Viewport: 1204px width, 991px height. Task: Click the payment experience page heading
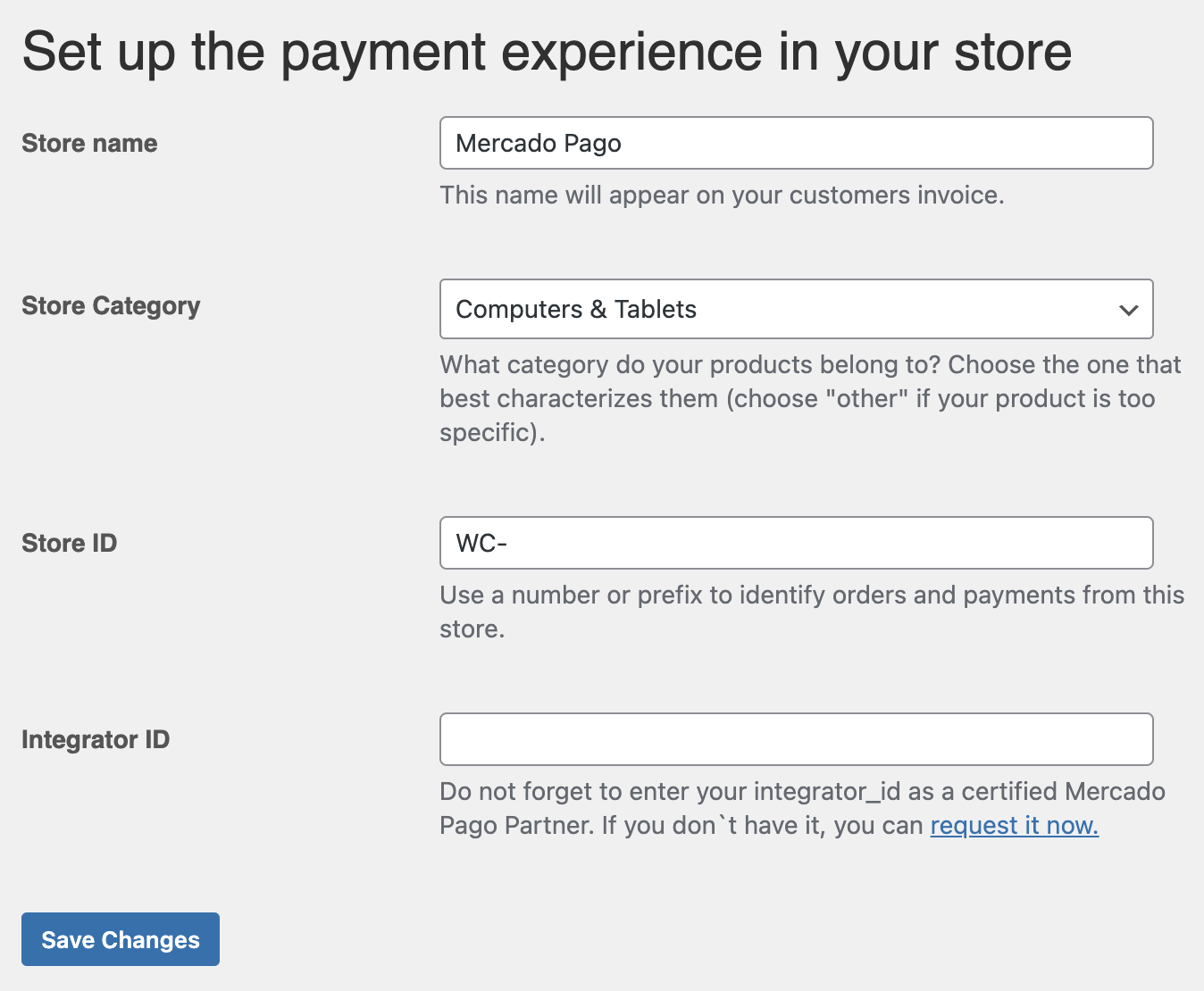[547, 52]
